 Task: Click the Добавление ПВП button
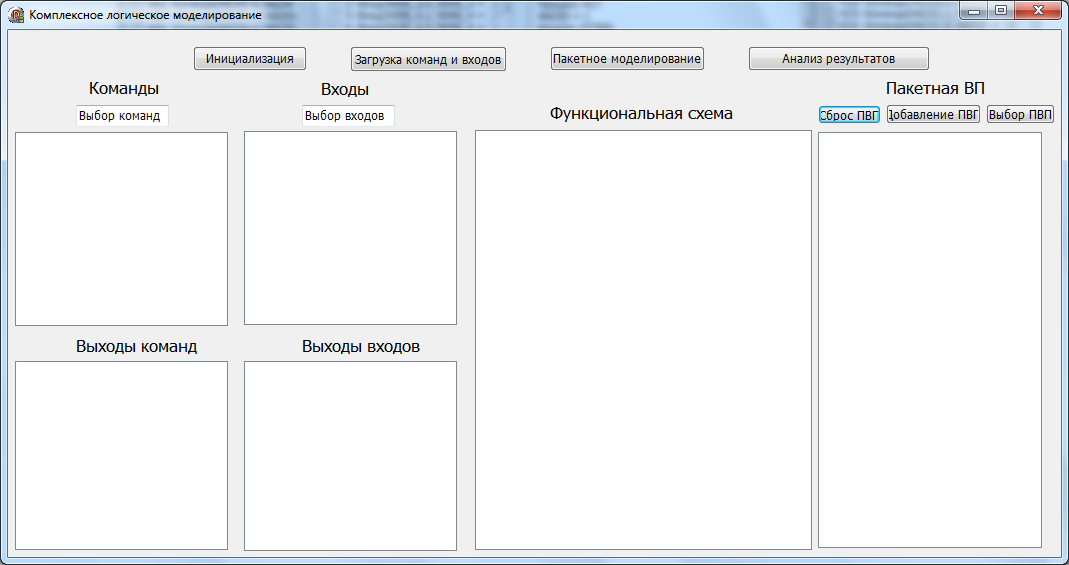click(x=933, y=114)
